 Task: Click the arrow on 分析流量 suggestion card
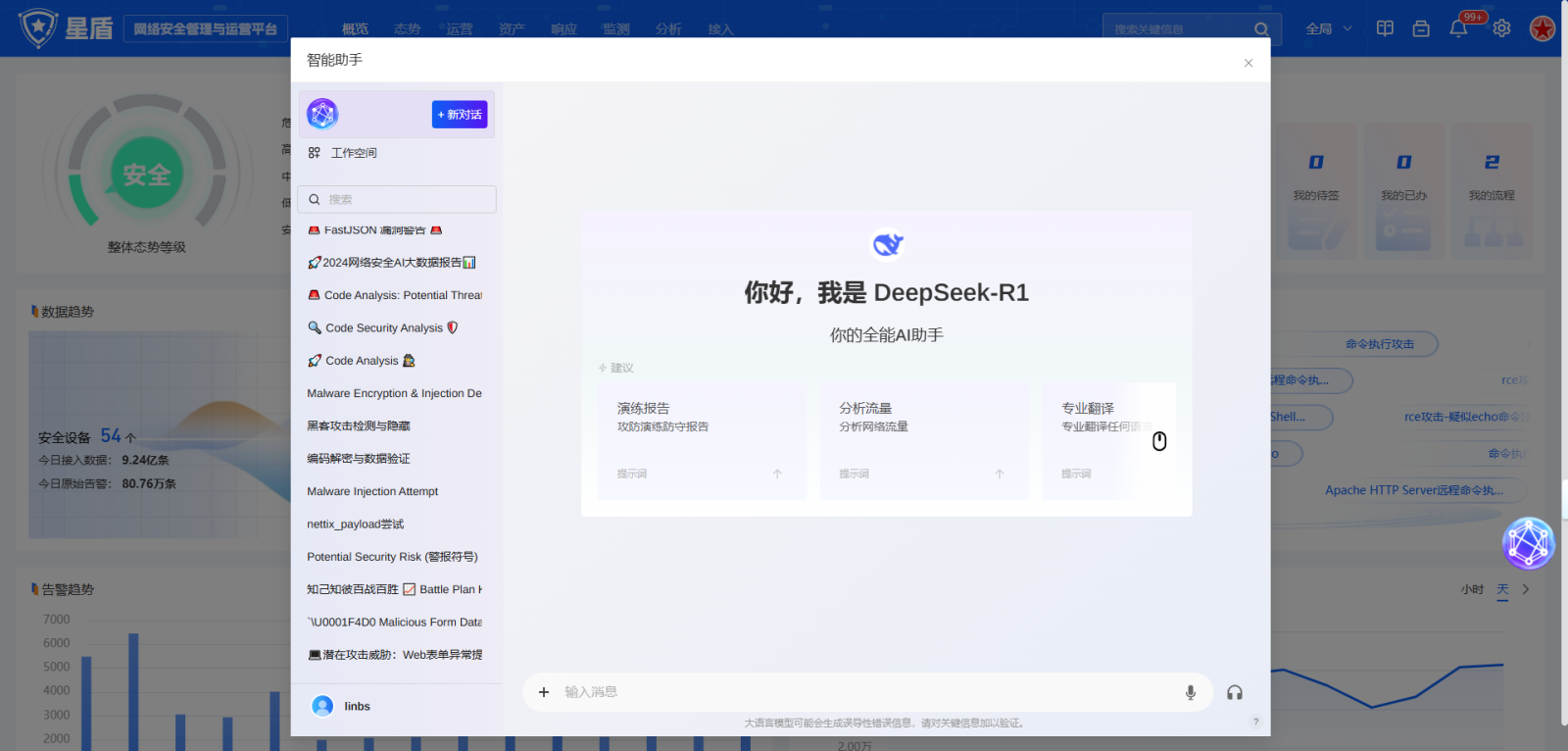[1000, 474]
